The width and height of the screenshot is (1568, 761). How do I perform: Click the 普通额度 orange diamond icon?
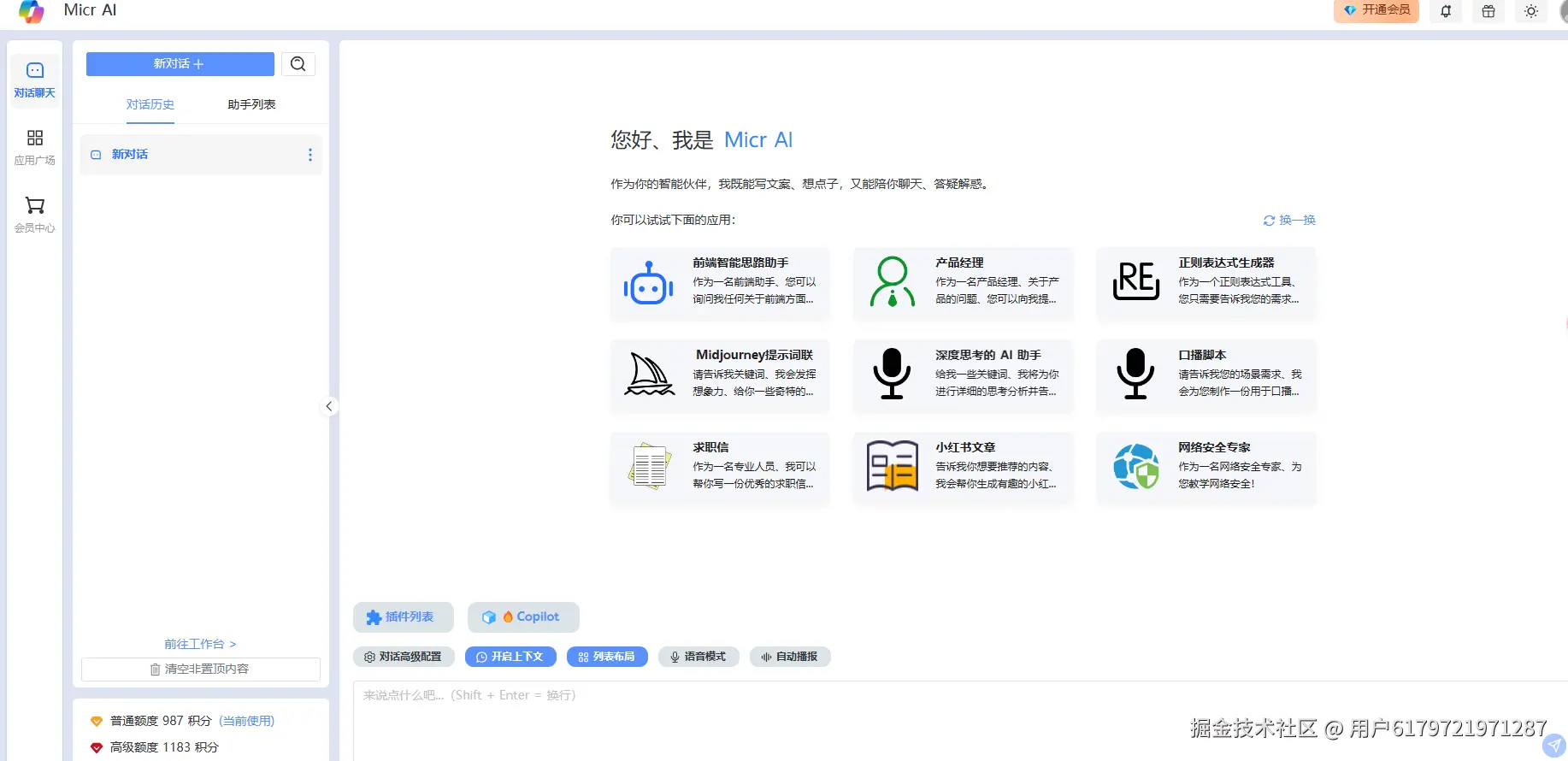pyautogui.click(x=97, y=722)
